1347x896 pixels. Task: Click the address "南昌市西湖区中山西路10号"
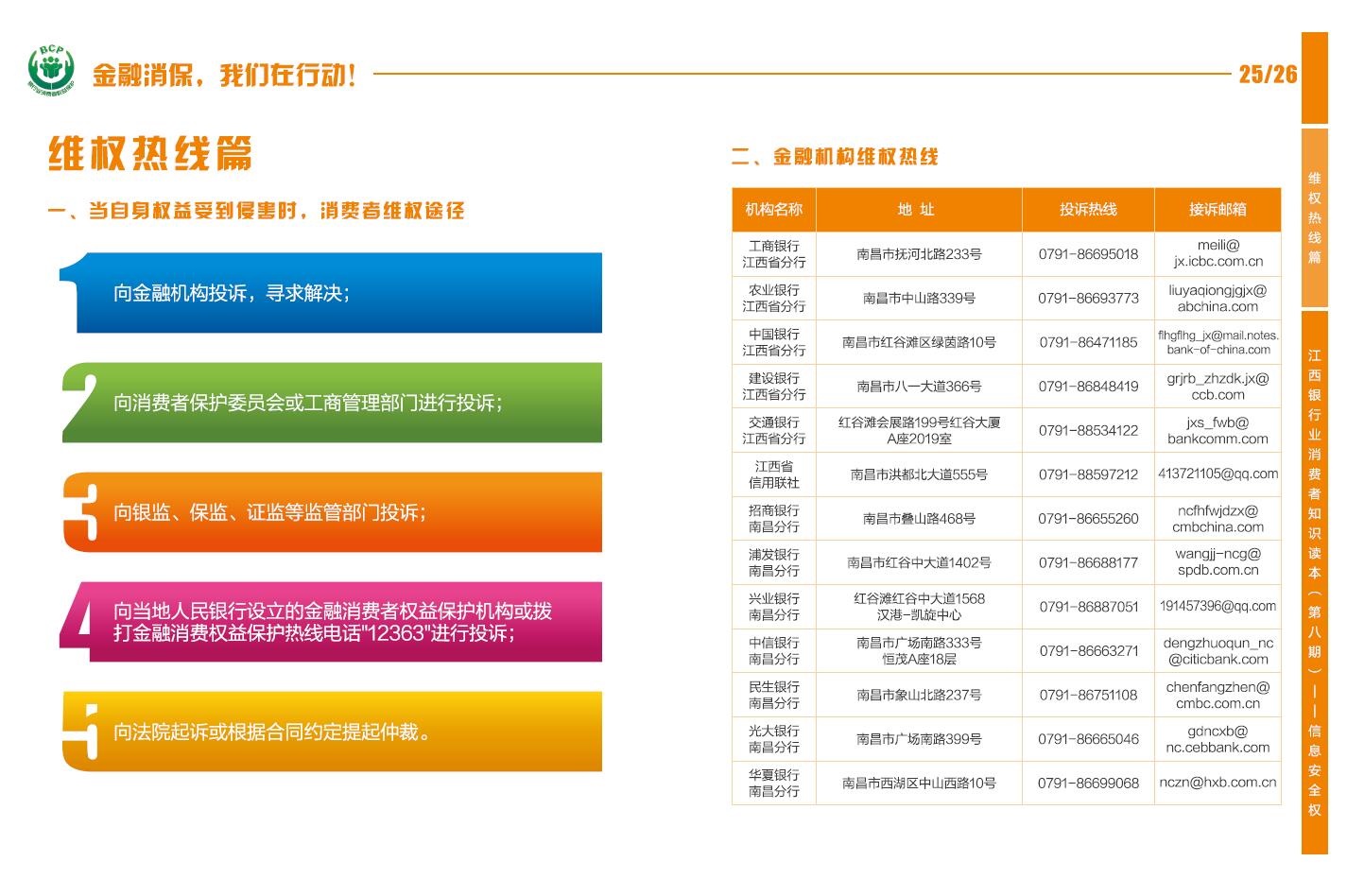click(919, 784)
